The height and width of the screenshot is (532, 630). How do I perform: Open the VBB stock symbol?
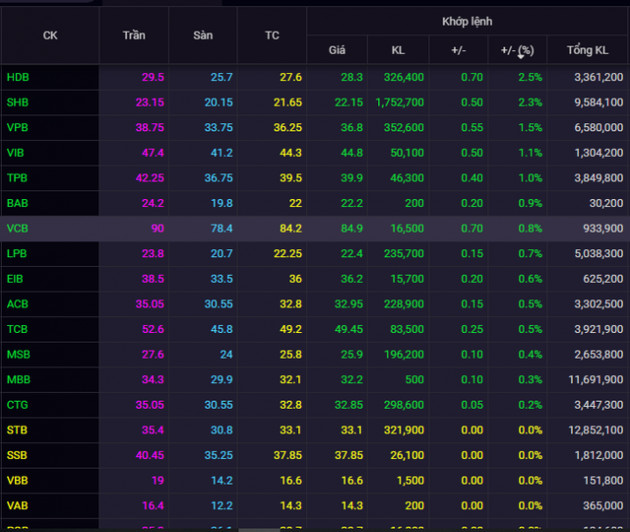tap(17, 480)
